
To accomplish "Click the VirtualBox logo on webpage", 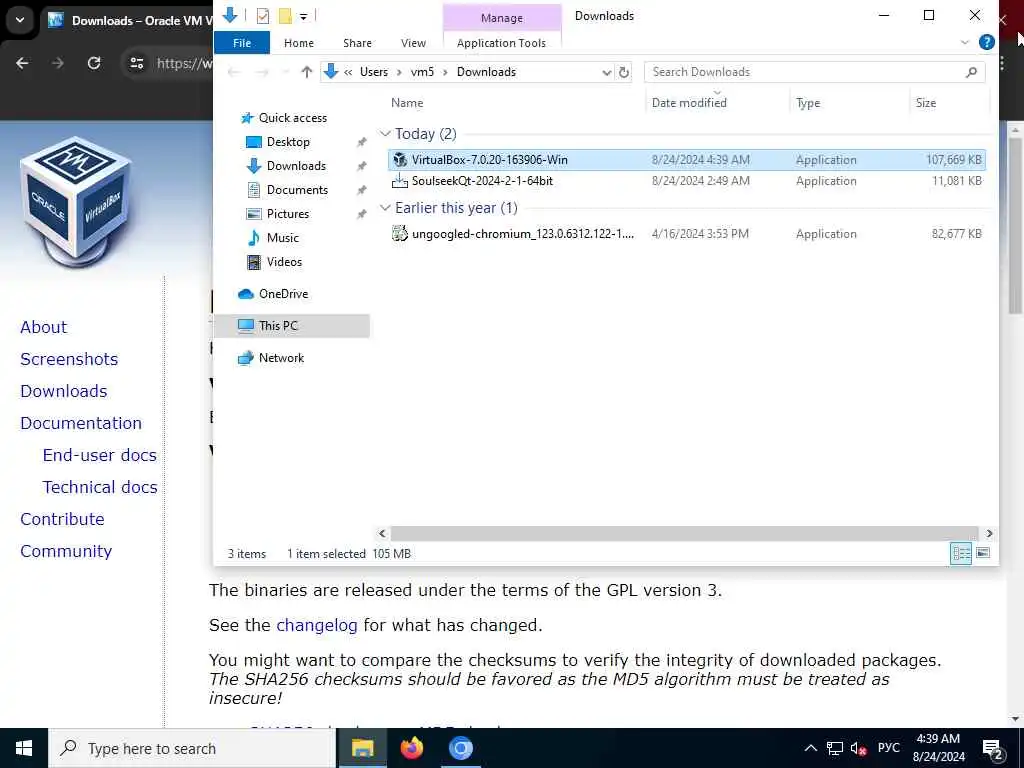I will click(76, 201).
